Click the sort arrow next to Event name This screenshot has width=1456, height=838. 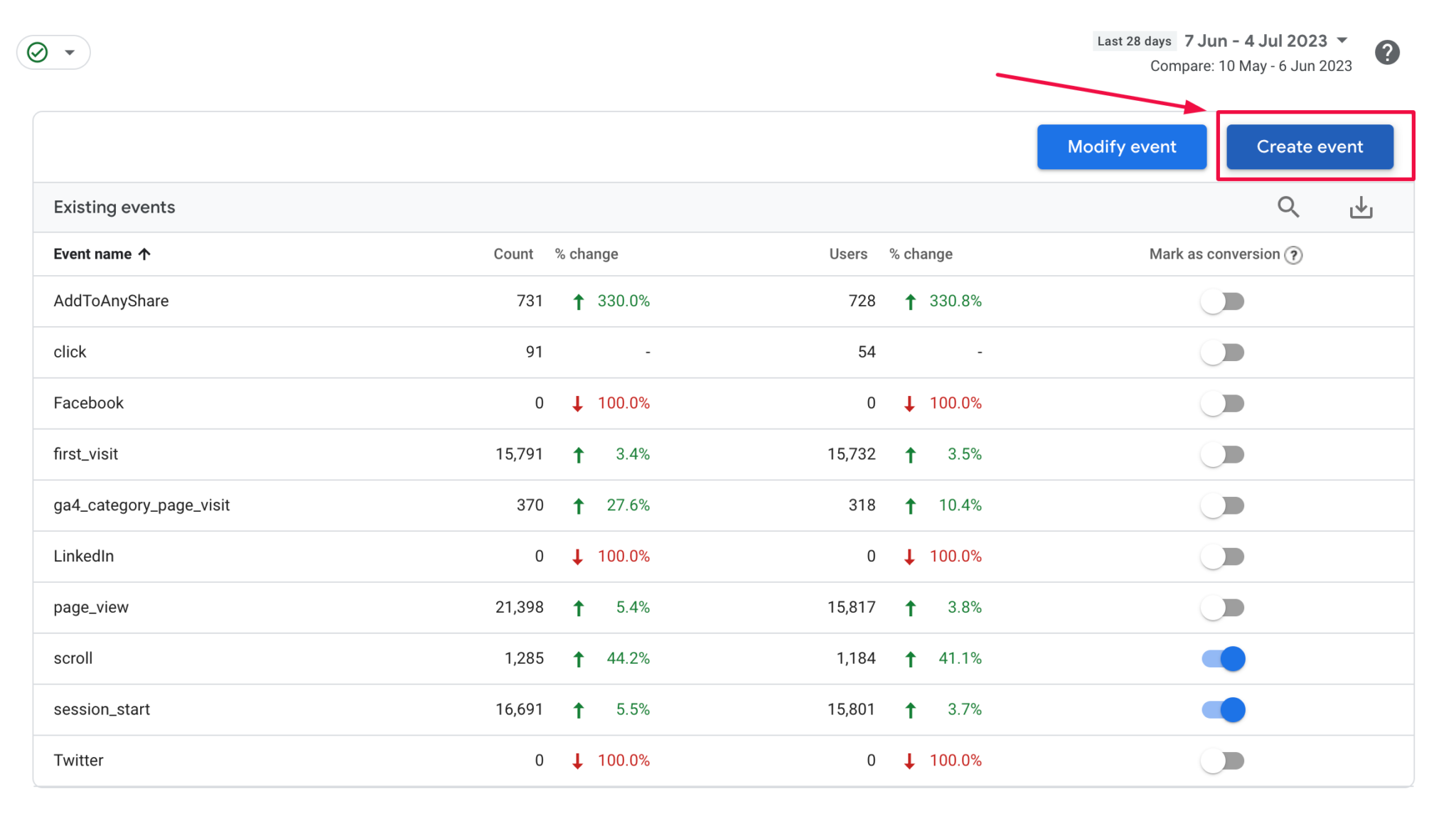coord(146,254)
